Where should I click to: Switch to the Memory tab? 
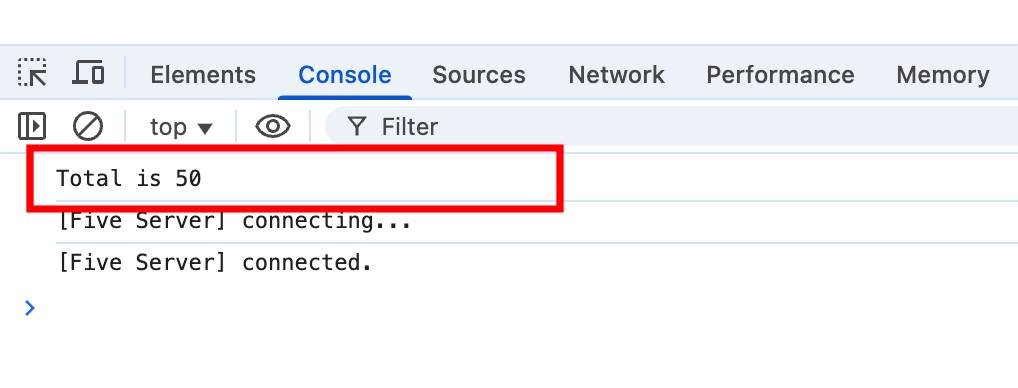click(943, 75)
